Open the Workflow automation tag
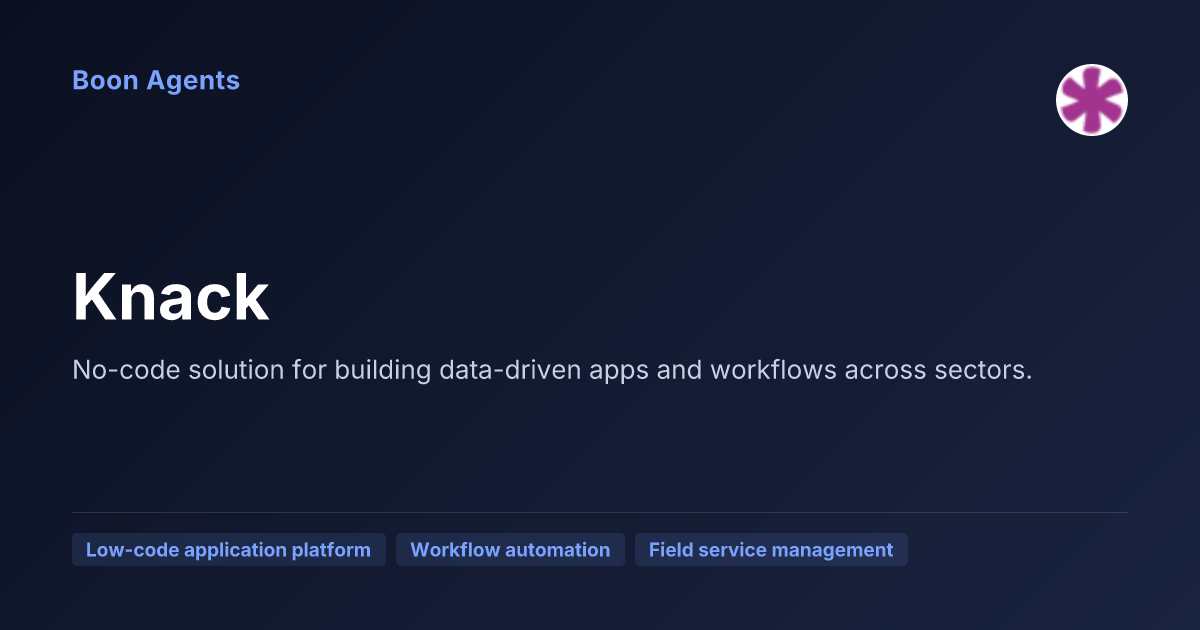 pos(510,550)
